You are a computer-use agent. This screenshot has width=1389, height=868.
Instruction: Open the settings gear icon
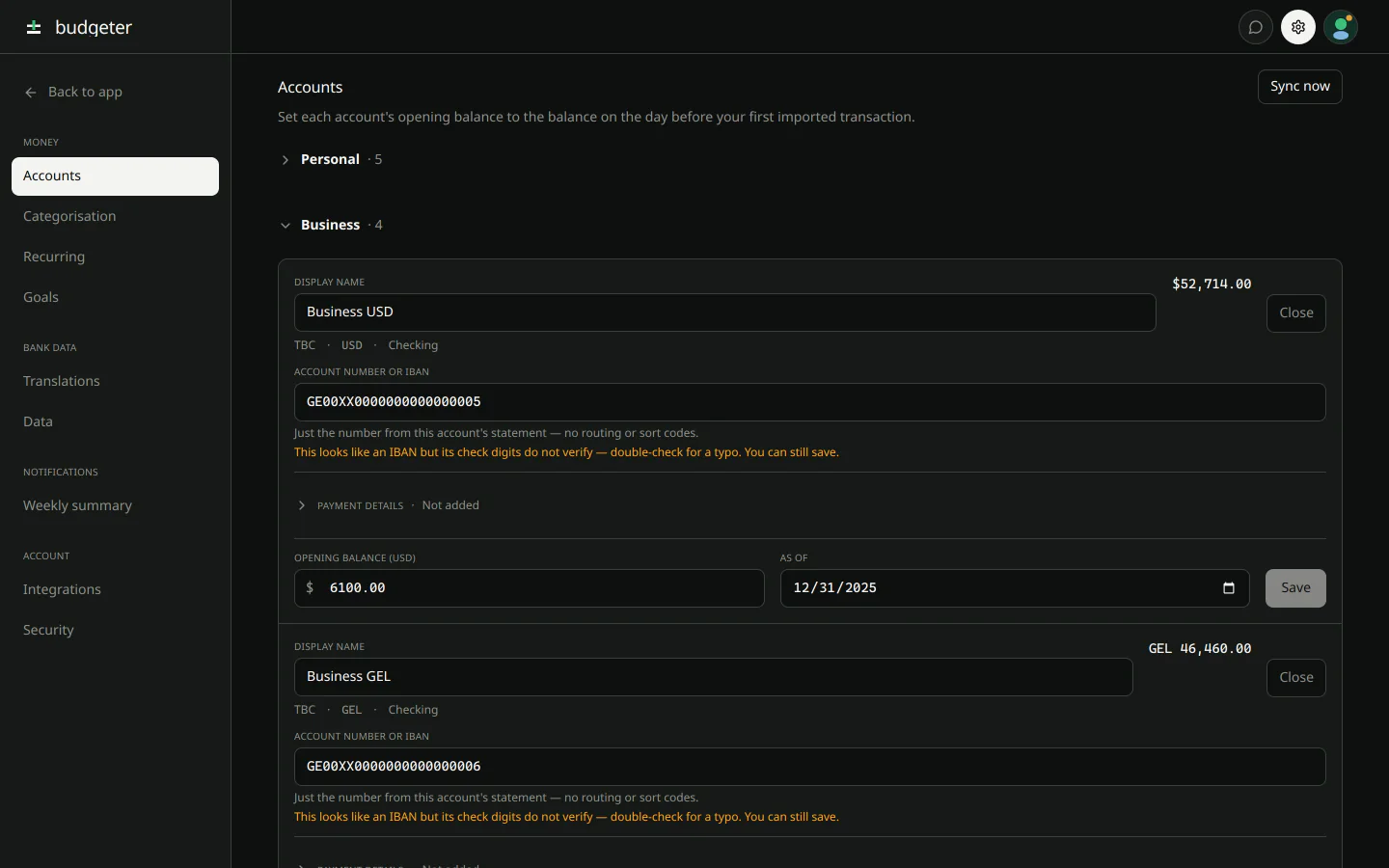coord(1298,27)
